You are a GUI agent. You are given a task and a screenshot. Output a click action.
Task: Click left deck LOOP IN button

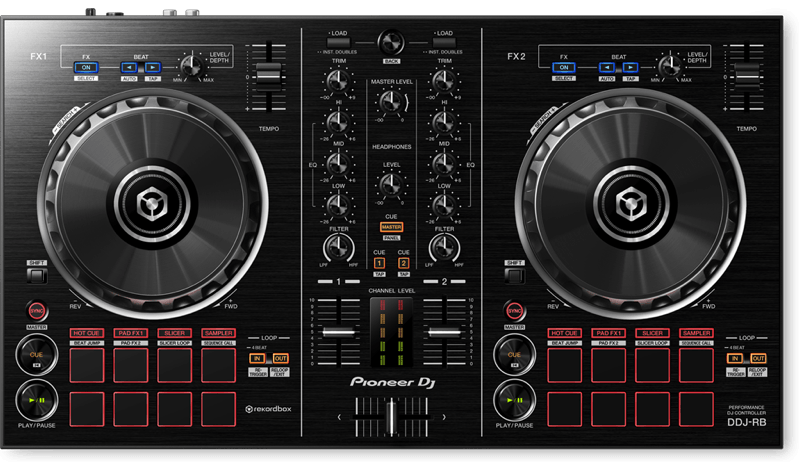(257, 358)
